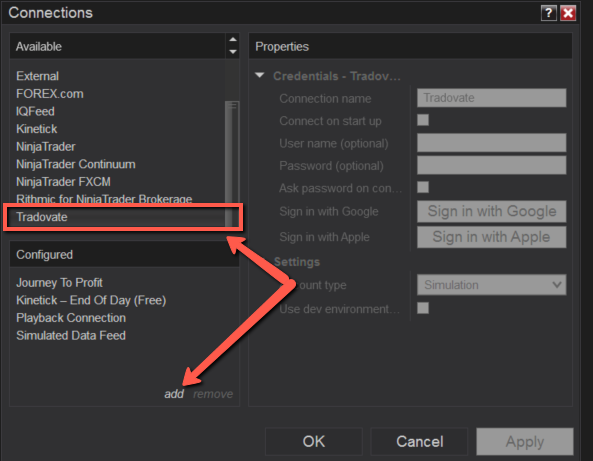Click the Available list down arrow
593x461 pixels.
[x=233, y=52]
